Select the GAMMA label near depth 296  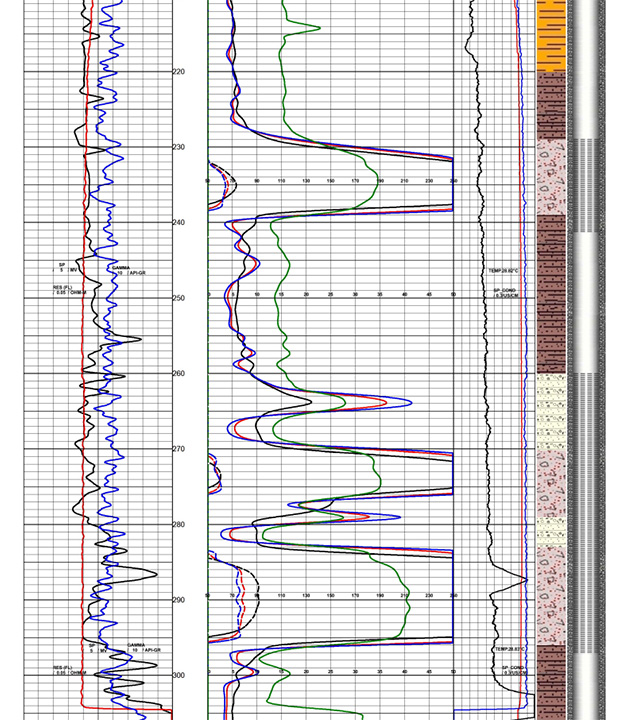click(136, 646)
